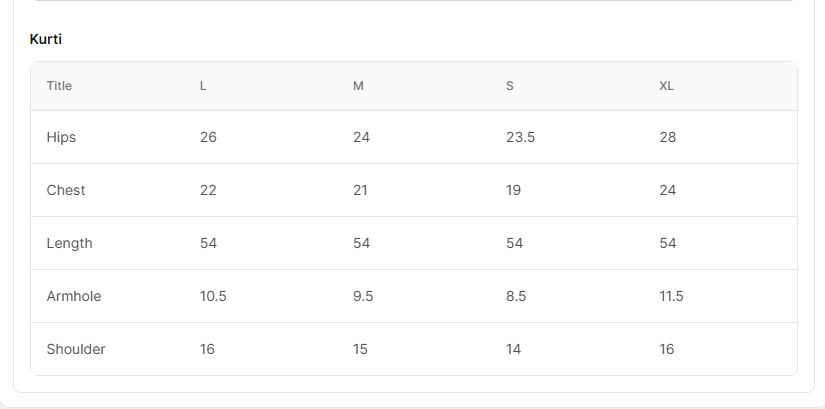The width and height of the screenshot is (825, 409).
Task: Click the Length row label
Action: pyautogui.click(x=69, y=243)
